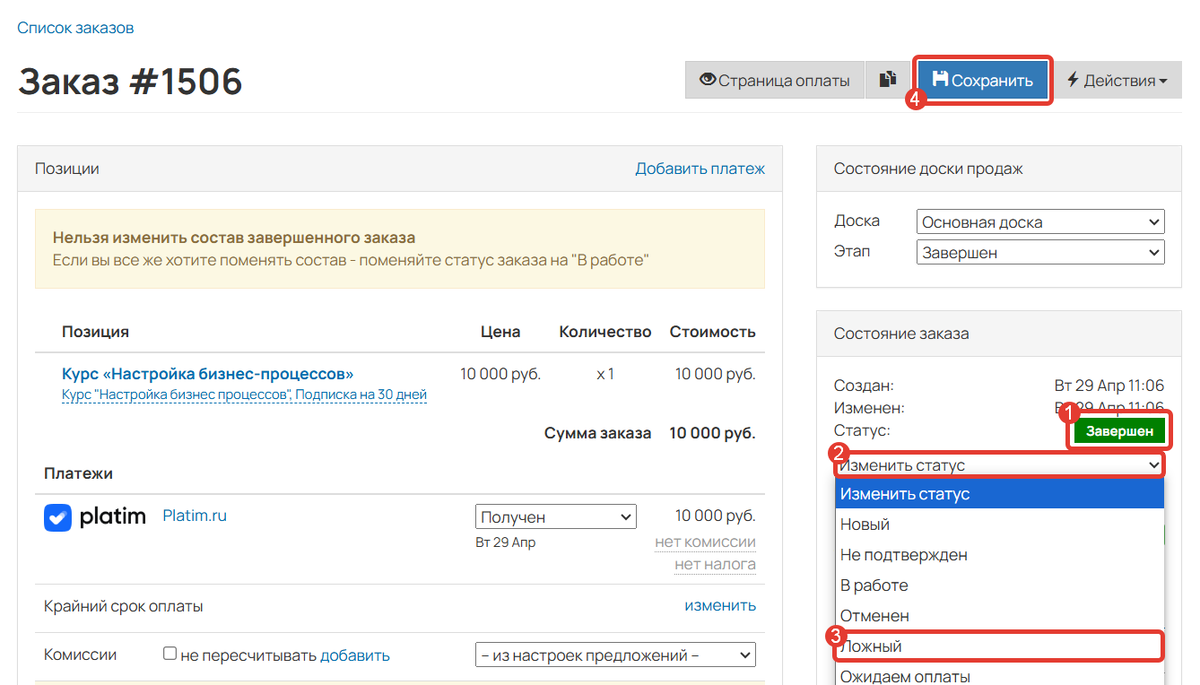This screenshot has width=1200, height=685.
Task: Toggle не пересчитывать checkbox
Action: tap(170, 654)
